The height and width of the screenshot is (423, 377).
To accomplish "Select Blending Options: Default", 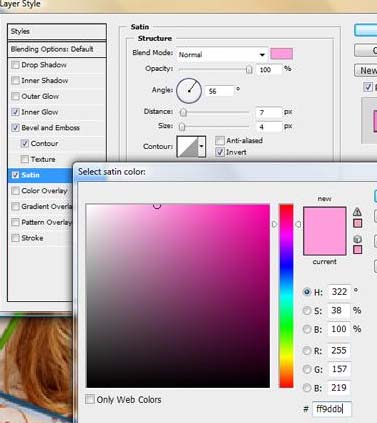I will 57,49.
